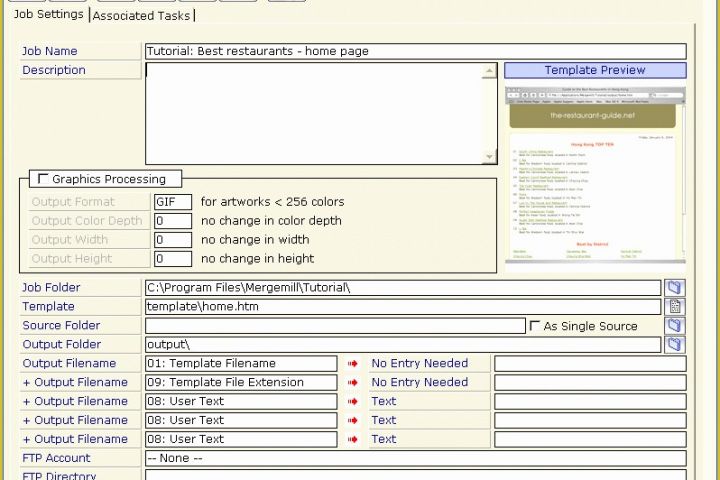Viewport: 720px width, 480px height.
Task: Click the 'no change in width' text
Action: pyautogui.click(x=255, y=239)
